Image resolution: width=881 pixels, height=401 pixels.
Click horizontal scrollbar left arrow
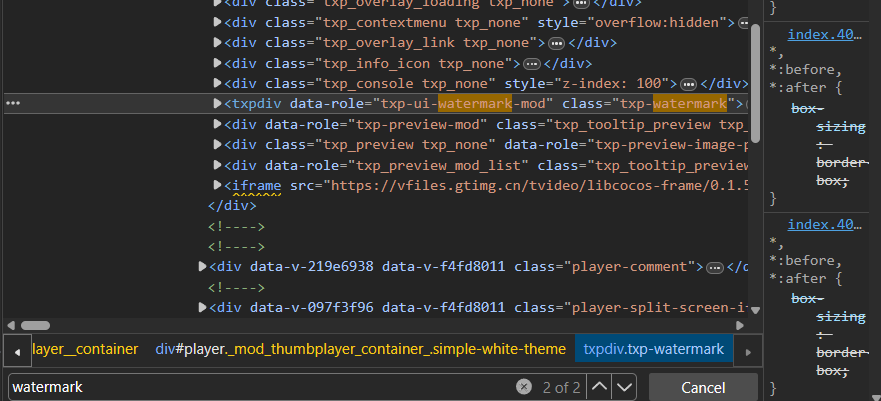pos(10,325)
